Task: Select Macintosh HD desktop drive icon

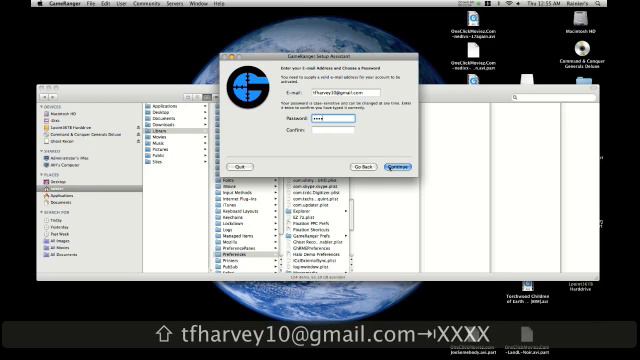Action: 580,19
